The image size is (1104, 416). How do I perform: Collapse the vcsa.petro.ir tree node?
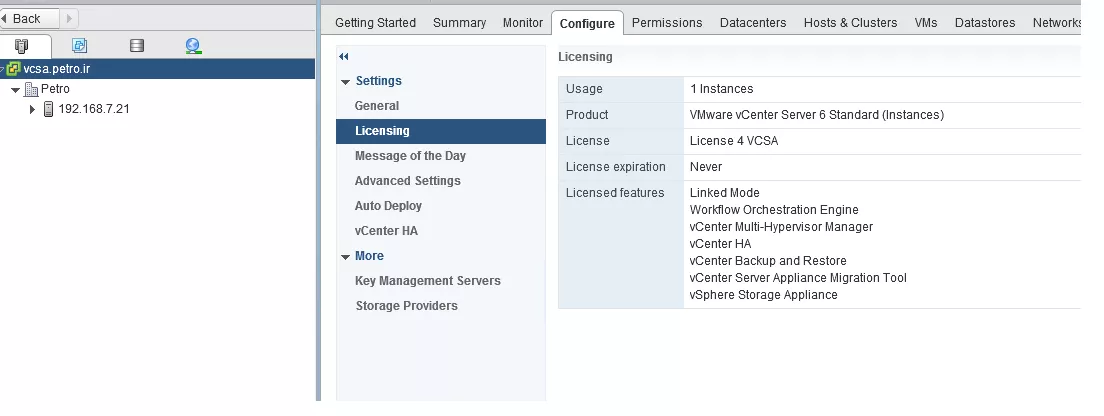[x=3, y=69]
